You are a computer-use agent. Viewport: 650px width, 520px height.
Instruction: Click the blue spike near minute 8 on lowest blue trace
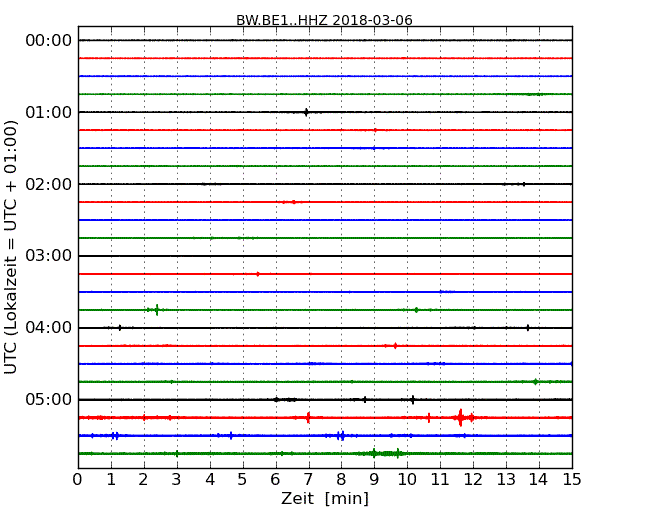pos(341,435)
